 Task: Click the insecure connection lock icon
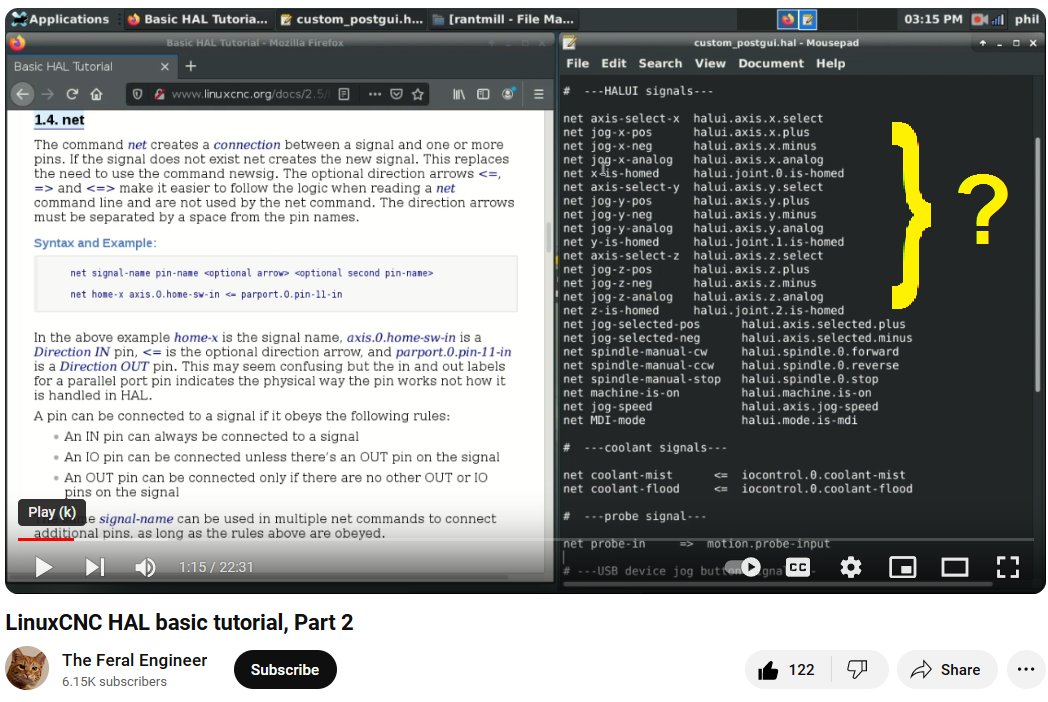coord(159,94)
